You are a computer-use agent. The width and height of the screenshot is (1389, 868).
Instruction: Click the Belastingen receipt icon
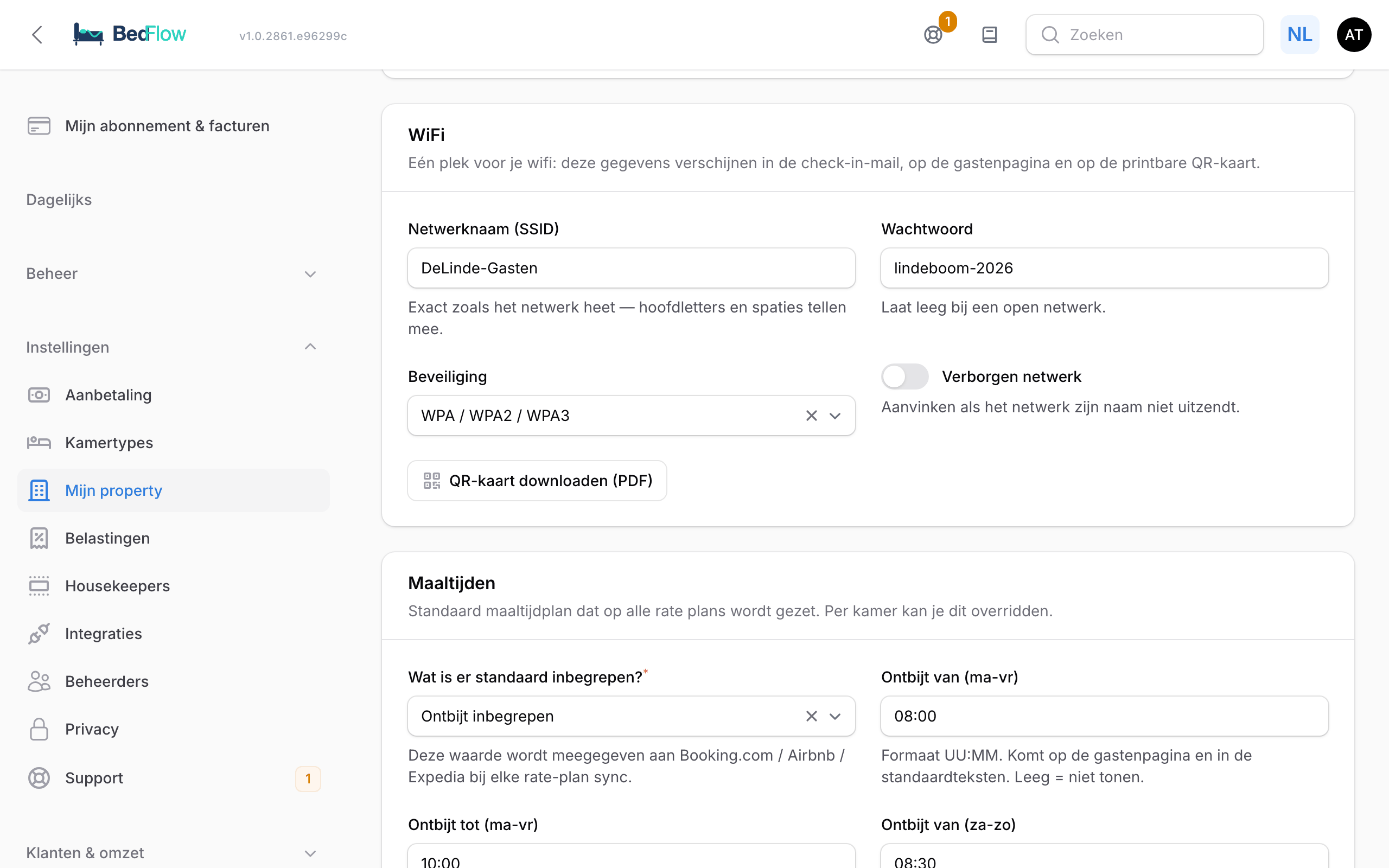[39, 538]
